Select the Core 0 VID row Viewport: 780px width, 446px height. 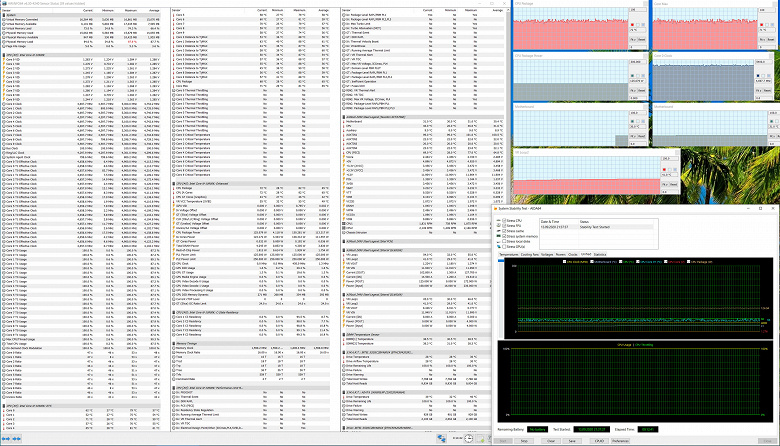click(81, 59)
